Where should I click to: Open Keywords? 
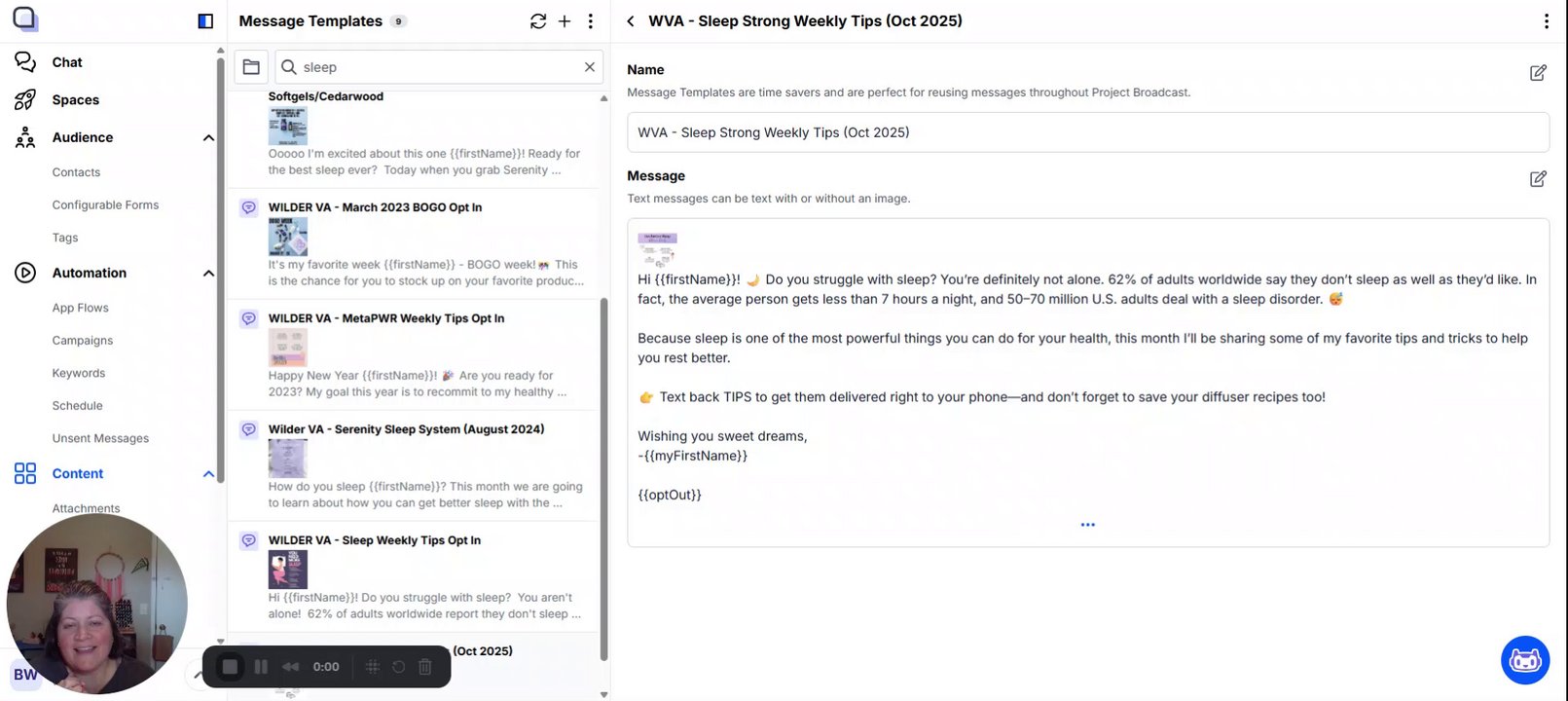pyautogui.click(x=79, y=373)
